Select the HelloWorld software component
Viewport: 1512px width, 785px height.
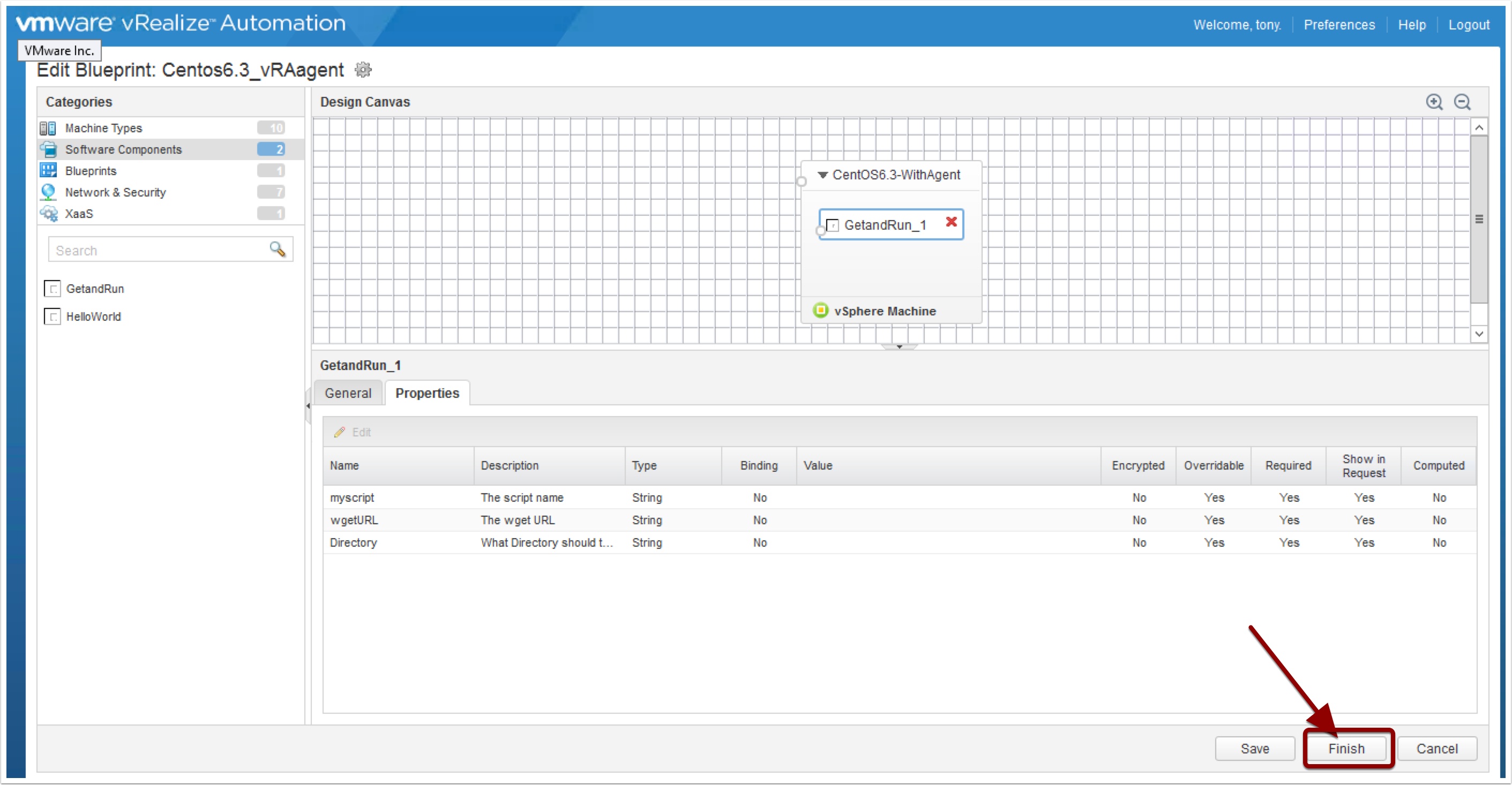93,317
